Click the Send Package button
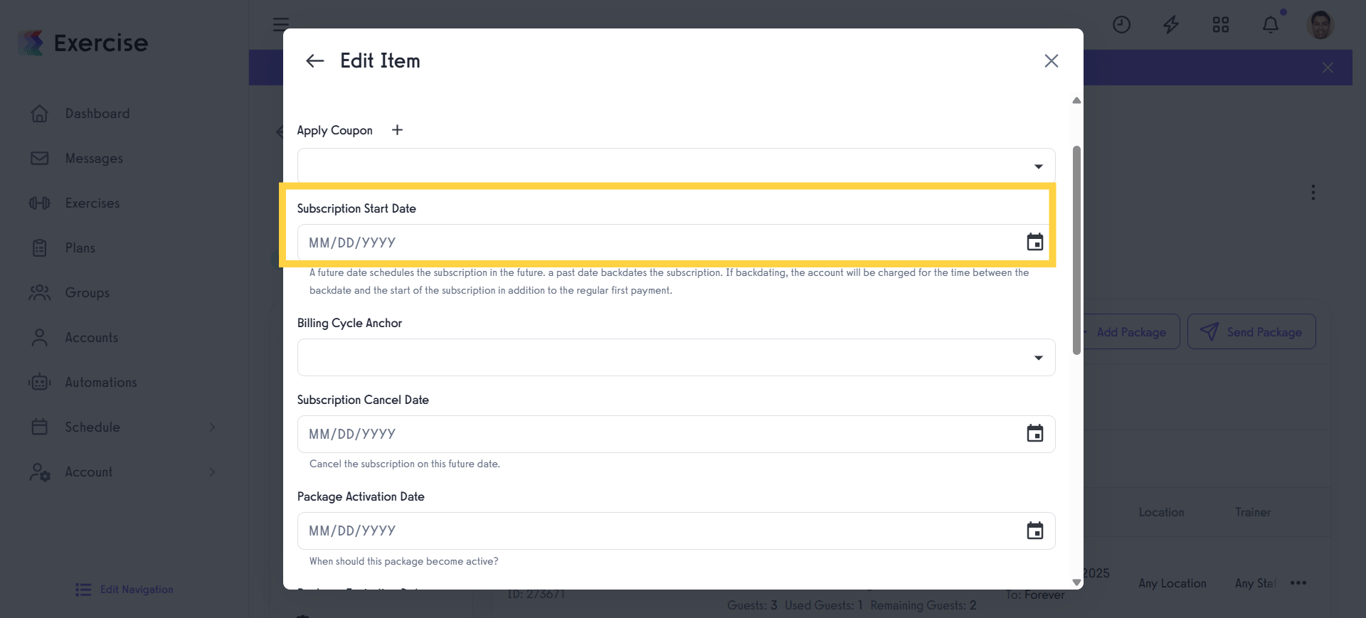 click(1252, 331)
